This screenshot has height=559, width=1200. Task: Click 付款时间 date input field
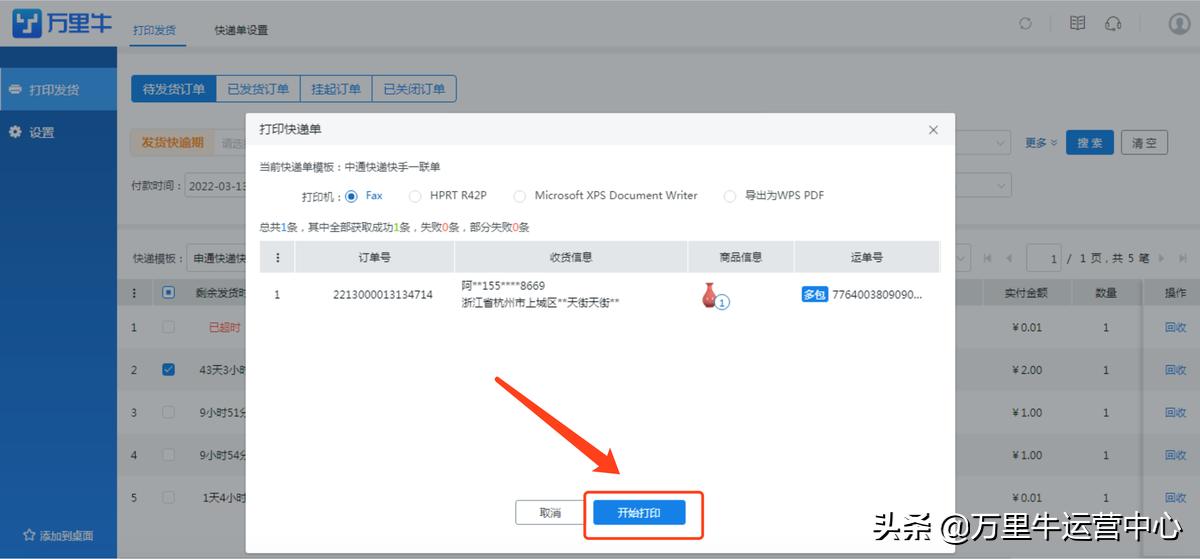pyautogui.click(x=215, y=186)
